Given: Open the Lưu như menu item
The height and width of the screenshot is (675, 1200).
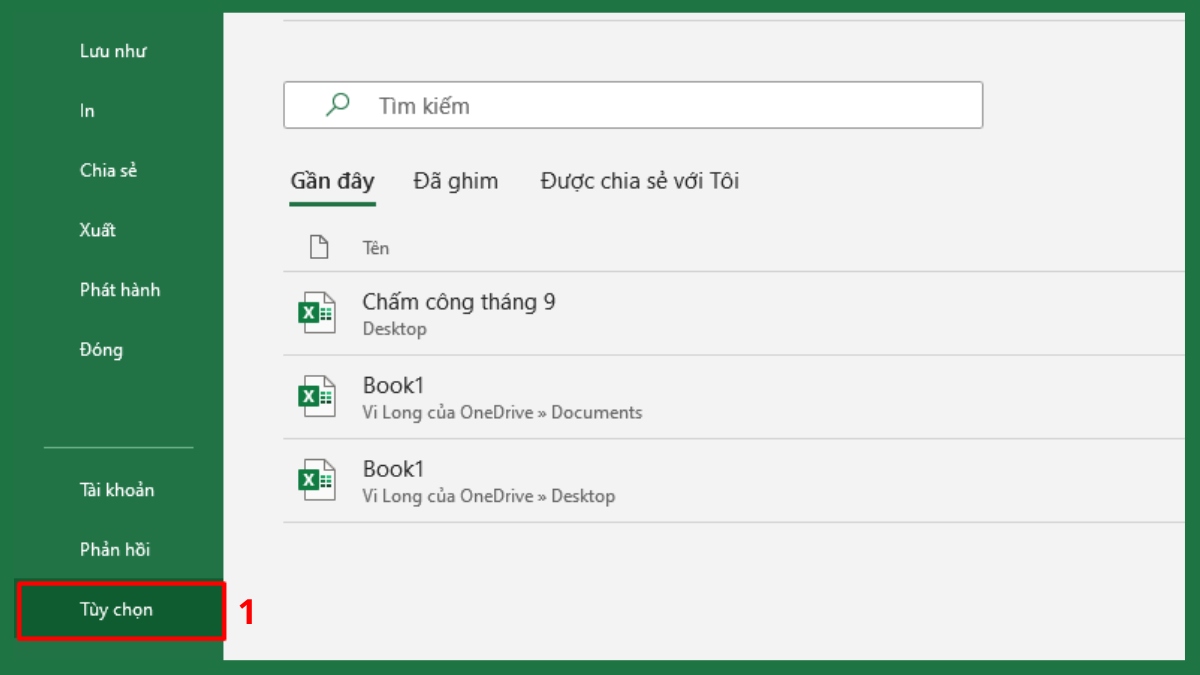Looking at the screenshot, I should click(113, 51).
